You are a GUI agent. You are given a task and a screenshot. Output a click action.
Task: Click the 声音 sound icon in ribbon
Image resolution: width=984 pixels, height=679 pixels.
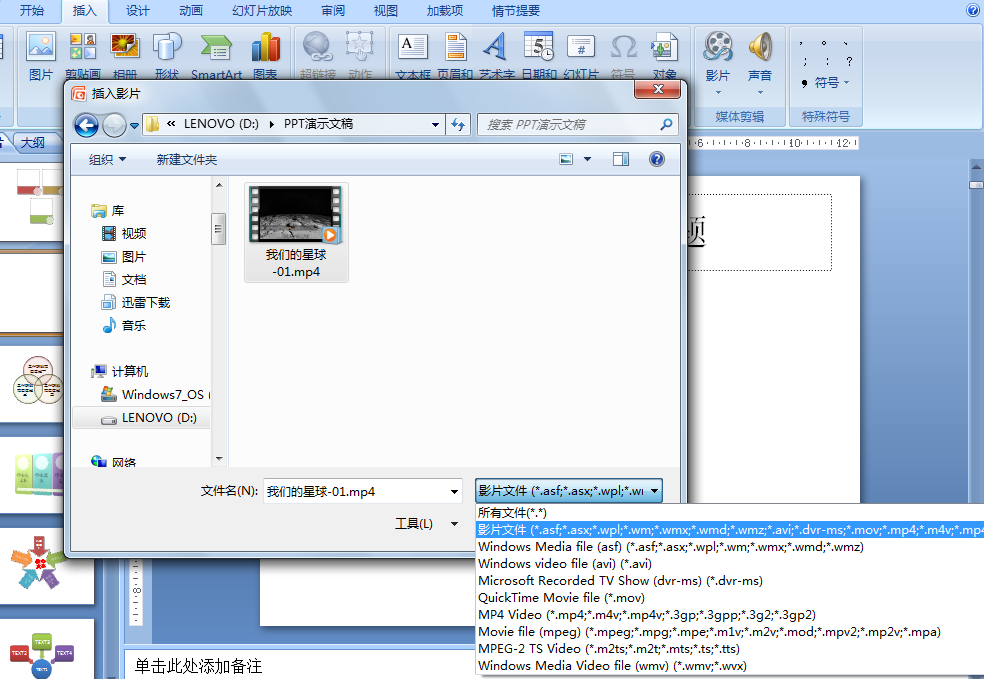(760, 48)
